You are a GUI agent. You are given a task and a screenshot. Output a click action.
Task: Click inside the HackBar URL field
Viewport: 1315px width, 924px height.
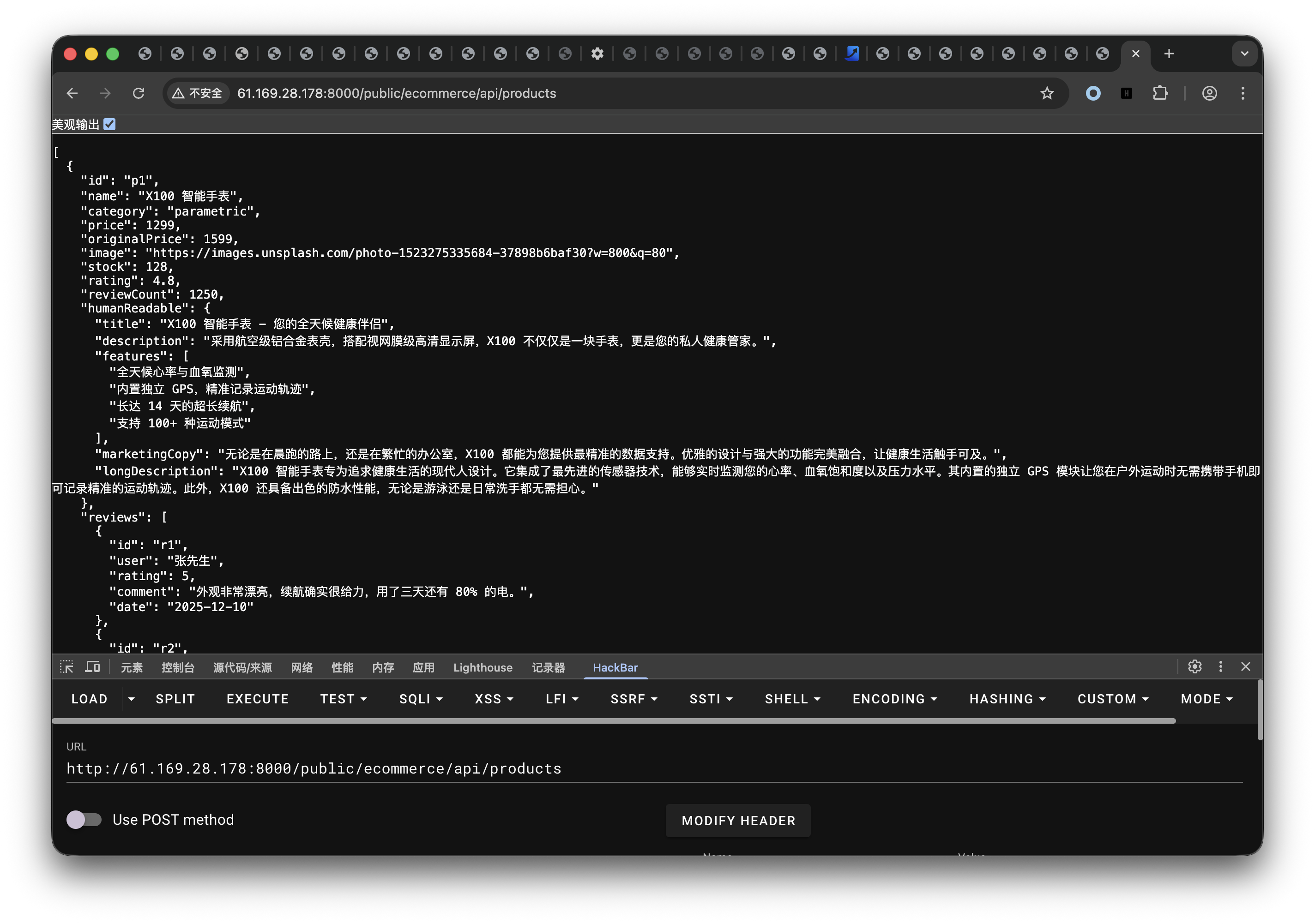[x=314, y=768]
